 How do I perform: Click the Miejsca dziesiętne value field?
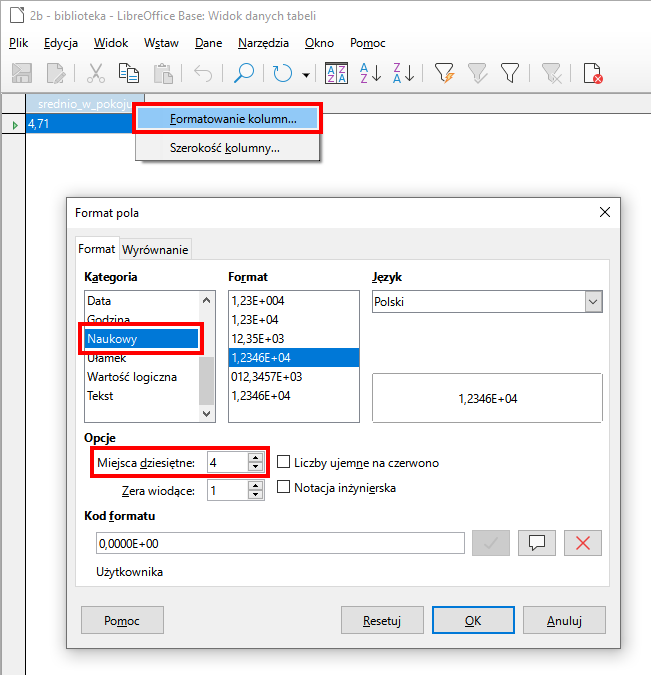228,463
